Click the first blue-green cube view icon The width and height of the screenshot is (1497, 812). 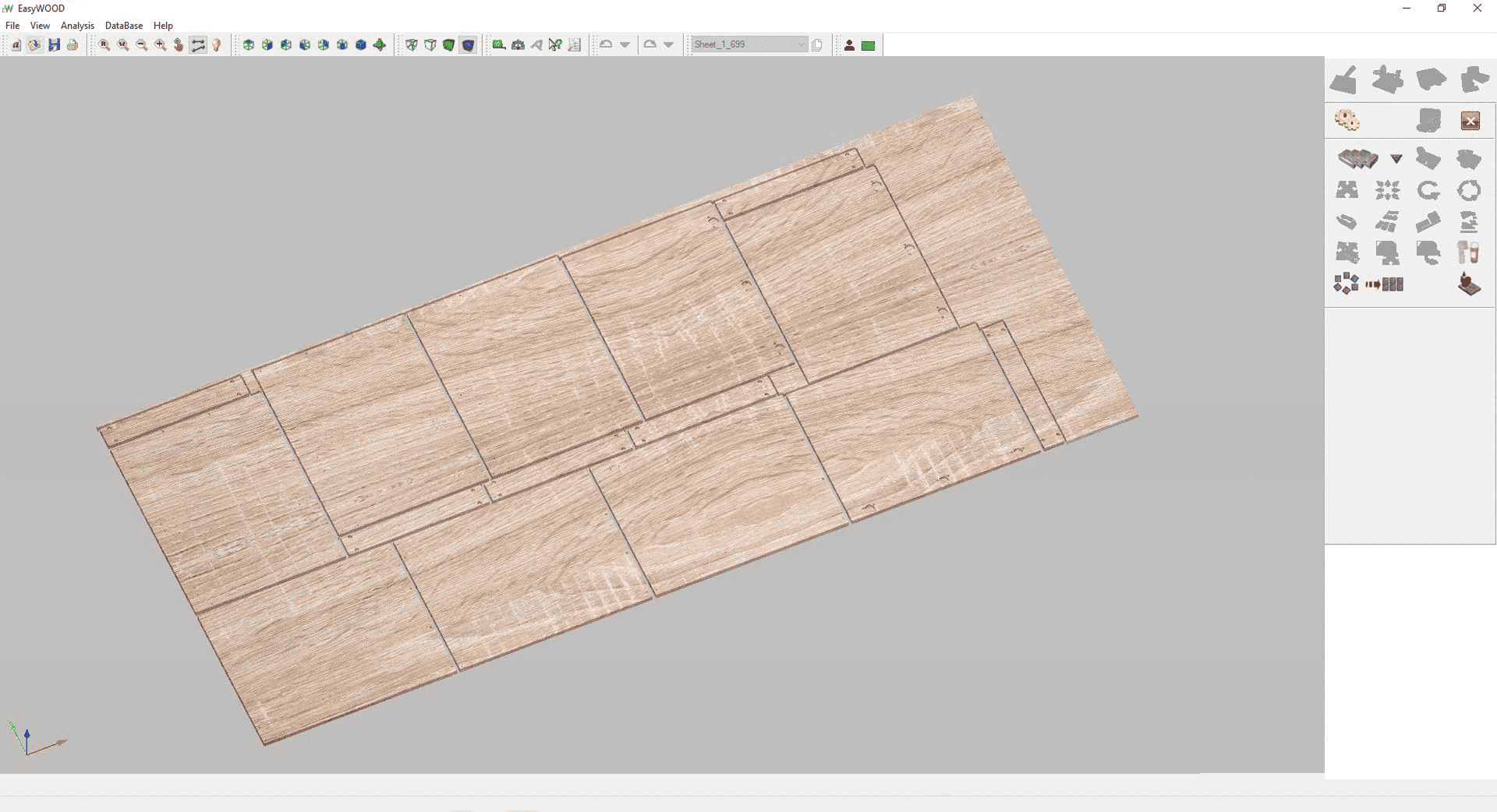[249, 45]
